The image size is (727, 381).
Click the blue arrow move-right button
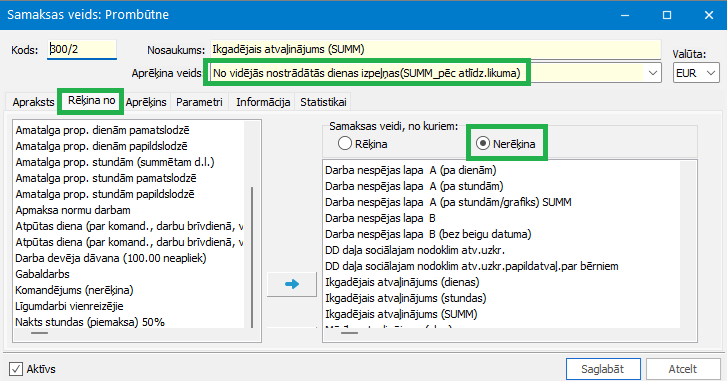tap(292, 284)
